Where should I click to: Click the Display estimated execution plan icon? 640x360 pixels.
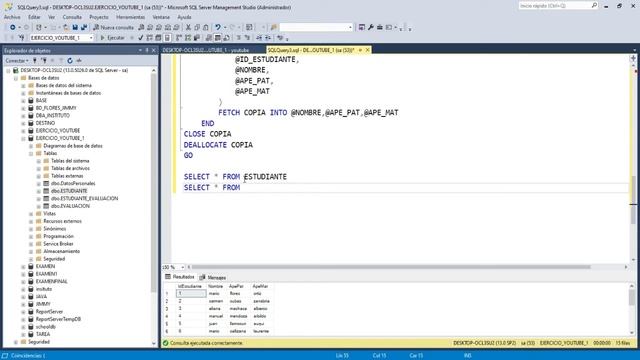pyautogui.click(x=149, y=38)
